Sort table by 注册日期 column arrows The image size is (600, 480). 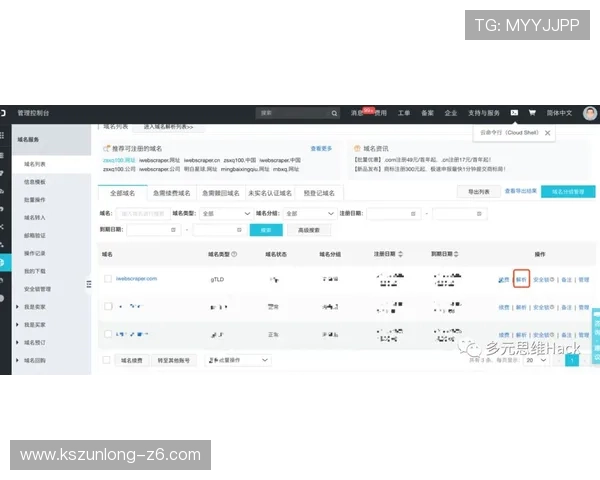400,254
